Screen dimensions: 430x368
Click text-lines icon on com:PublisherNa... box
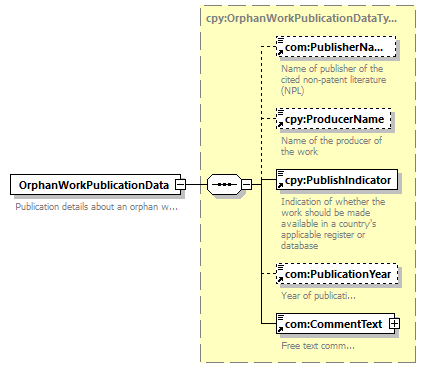coord(281,40)
